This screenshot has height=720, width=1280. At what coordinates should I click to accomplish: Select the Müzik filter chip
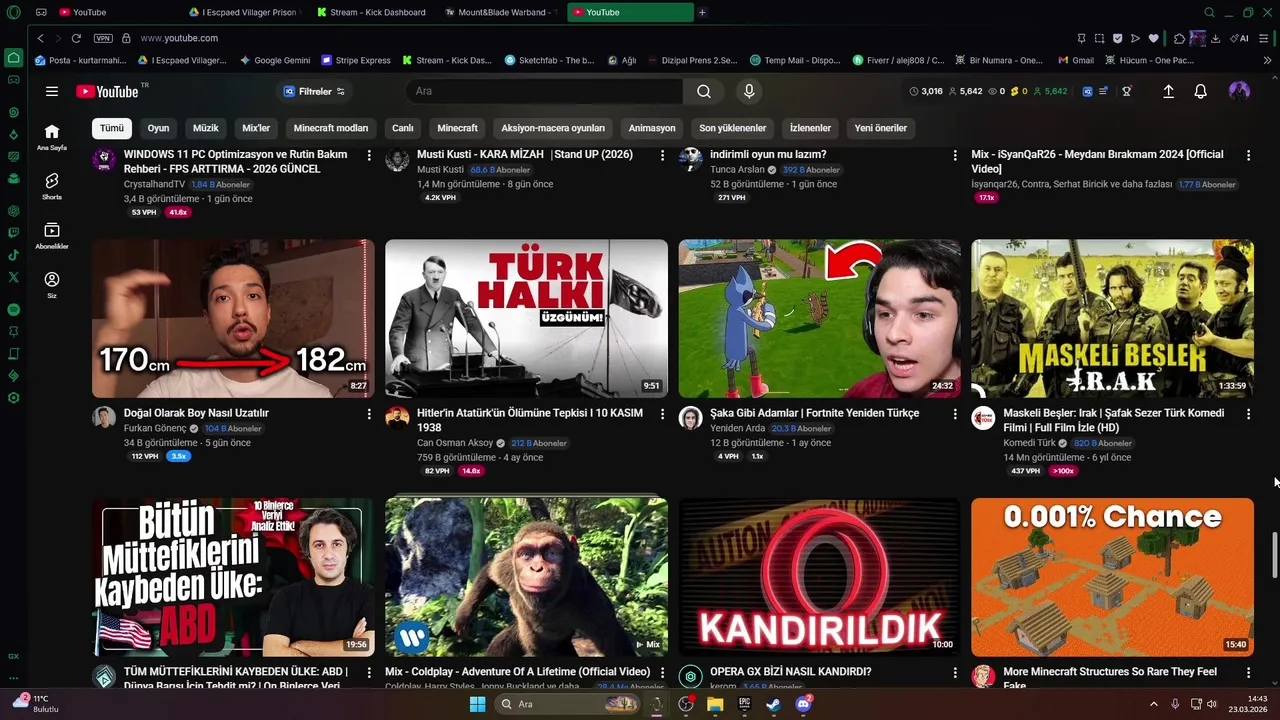[205, 128]
